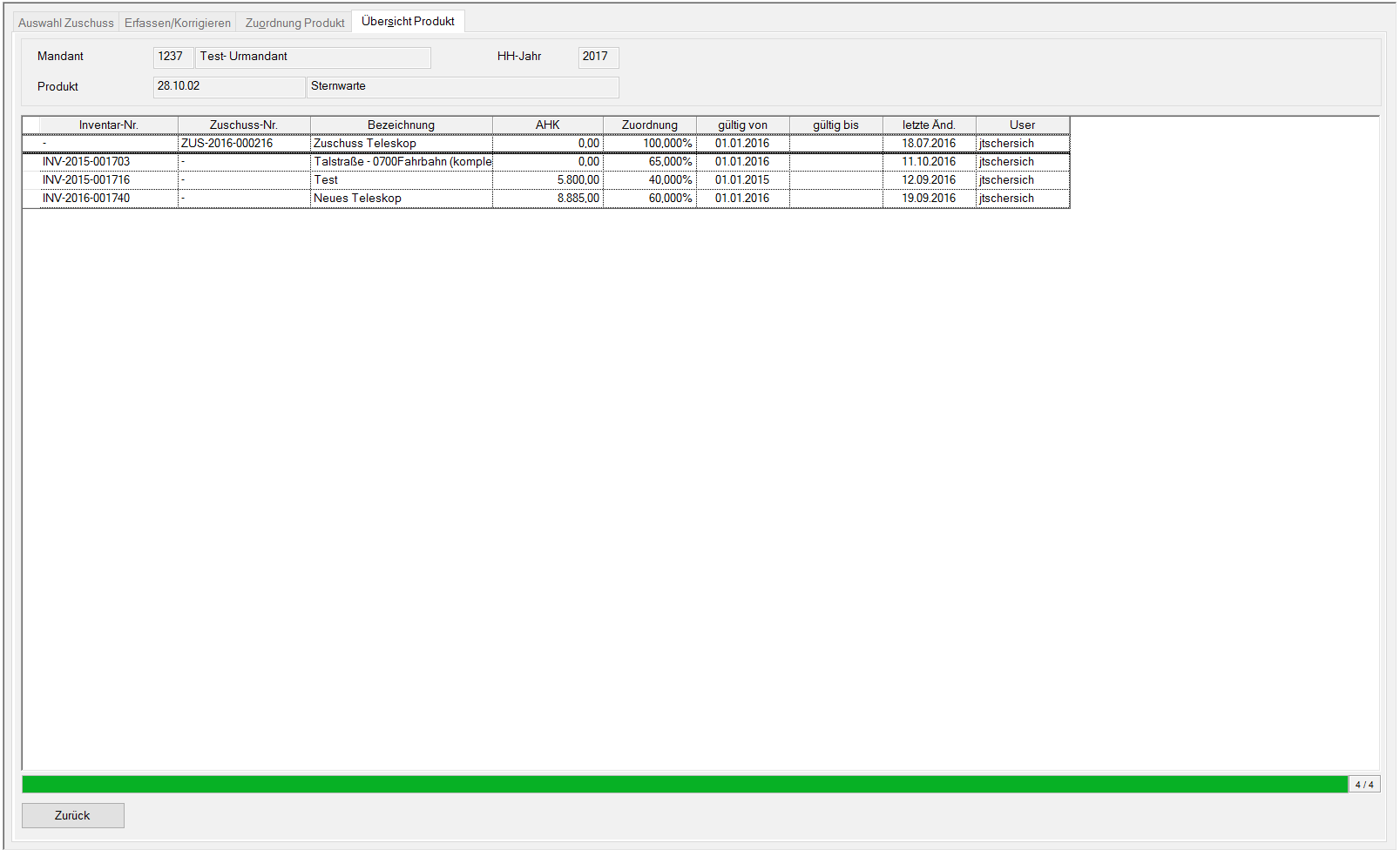Switch to the Auswahl Zuschuss tab
The width and height of the screenshot is (1400, 850).
coord(66,23)
